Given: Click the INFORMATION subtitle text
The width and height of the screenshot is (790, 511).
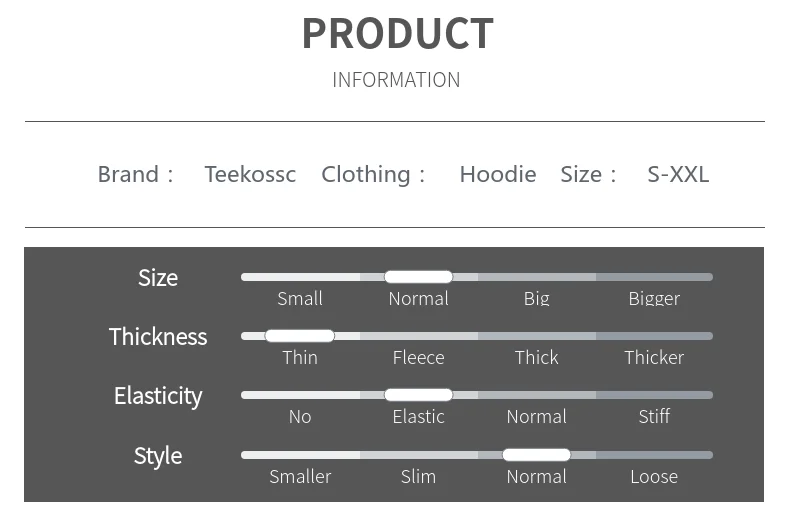Looking at the screenshot, I should tap(396, 80).
